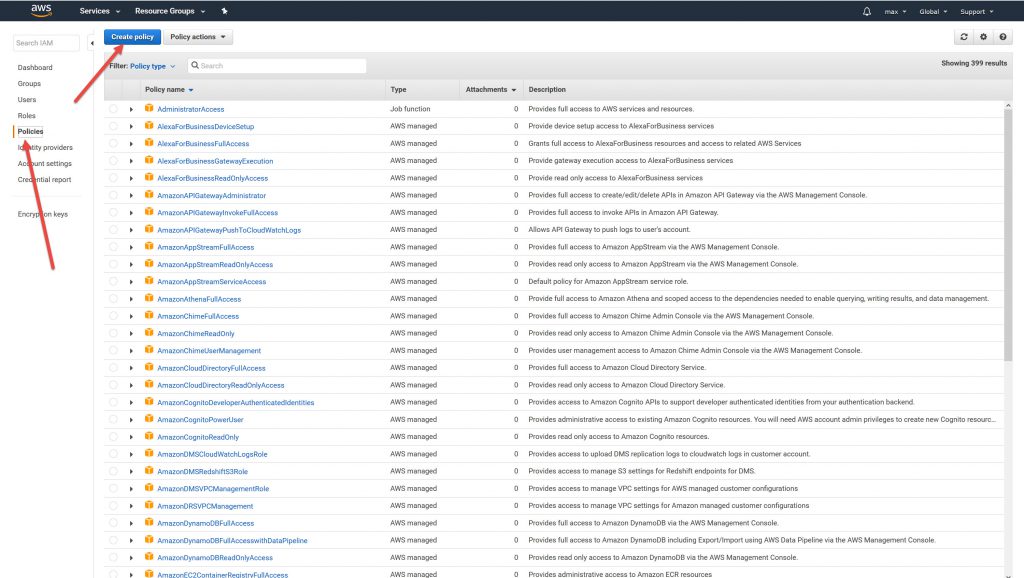Open the Services menu
Screen dimensions: 1024x578
tap(100, 11)
